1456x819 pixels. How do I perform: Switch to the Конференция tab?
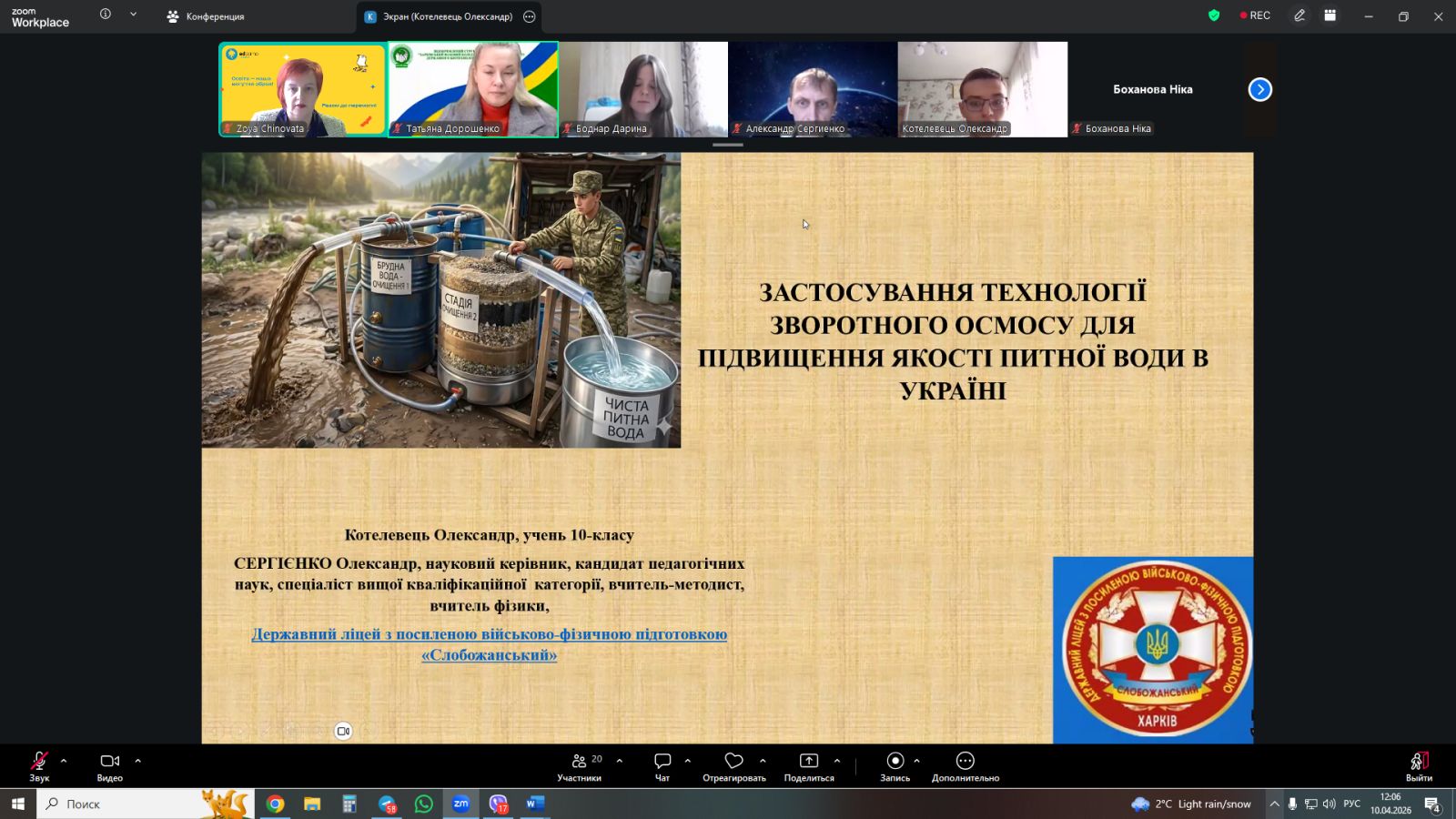206,16
